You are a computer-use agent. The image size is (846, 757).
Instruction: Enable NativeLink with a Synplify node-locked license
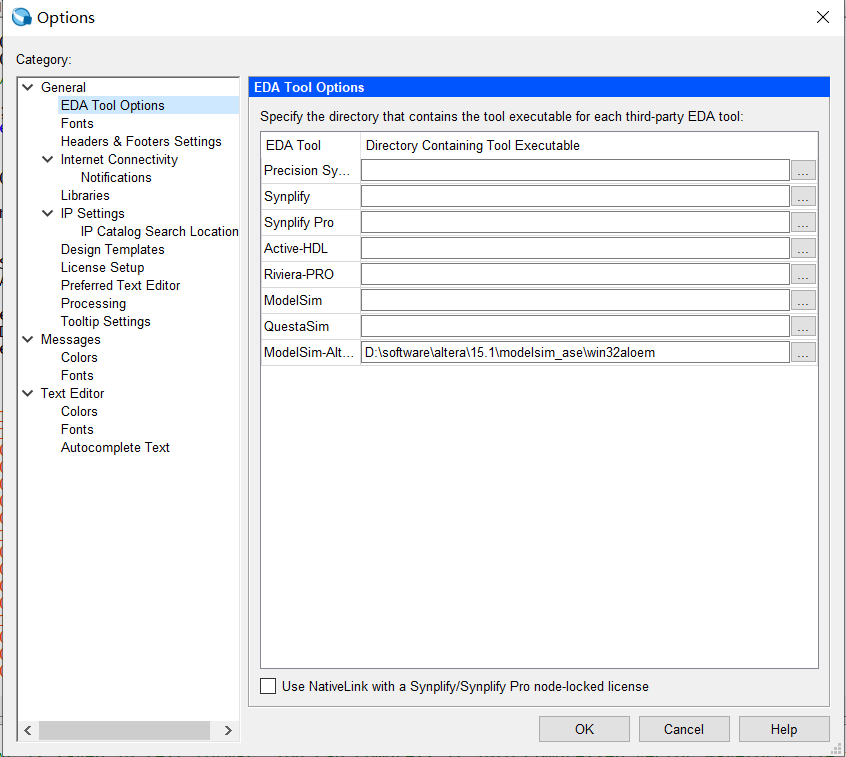tap(268, 686)
